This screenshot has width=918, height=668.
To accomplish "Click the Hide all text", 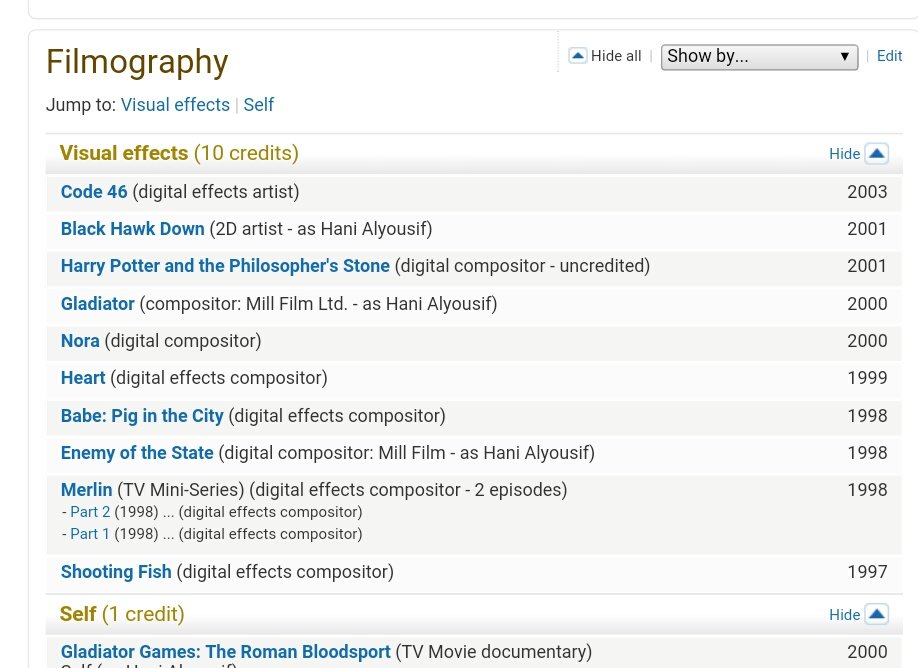I will (616, 56).
